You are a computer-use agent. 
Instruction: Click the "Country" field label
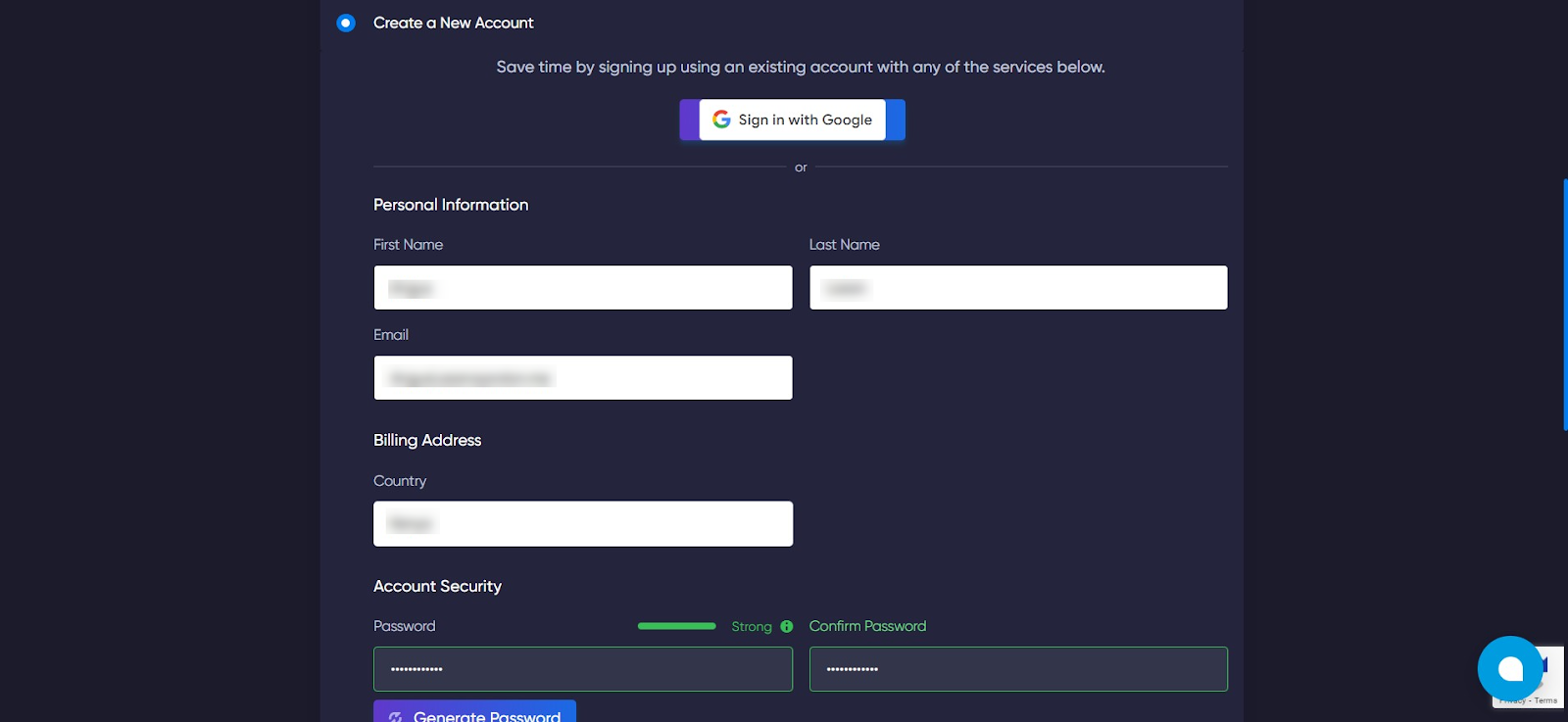click(x=400, y=481)
